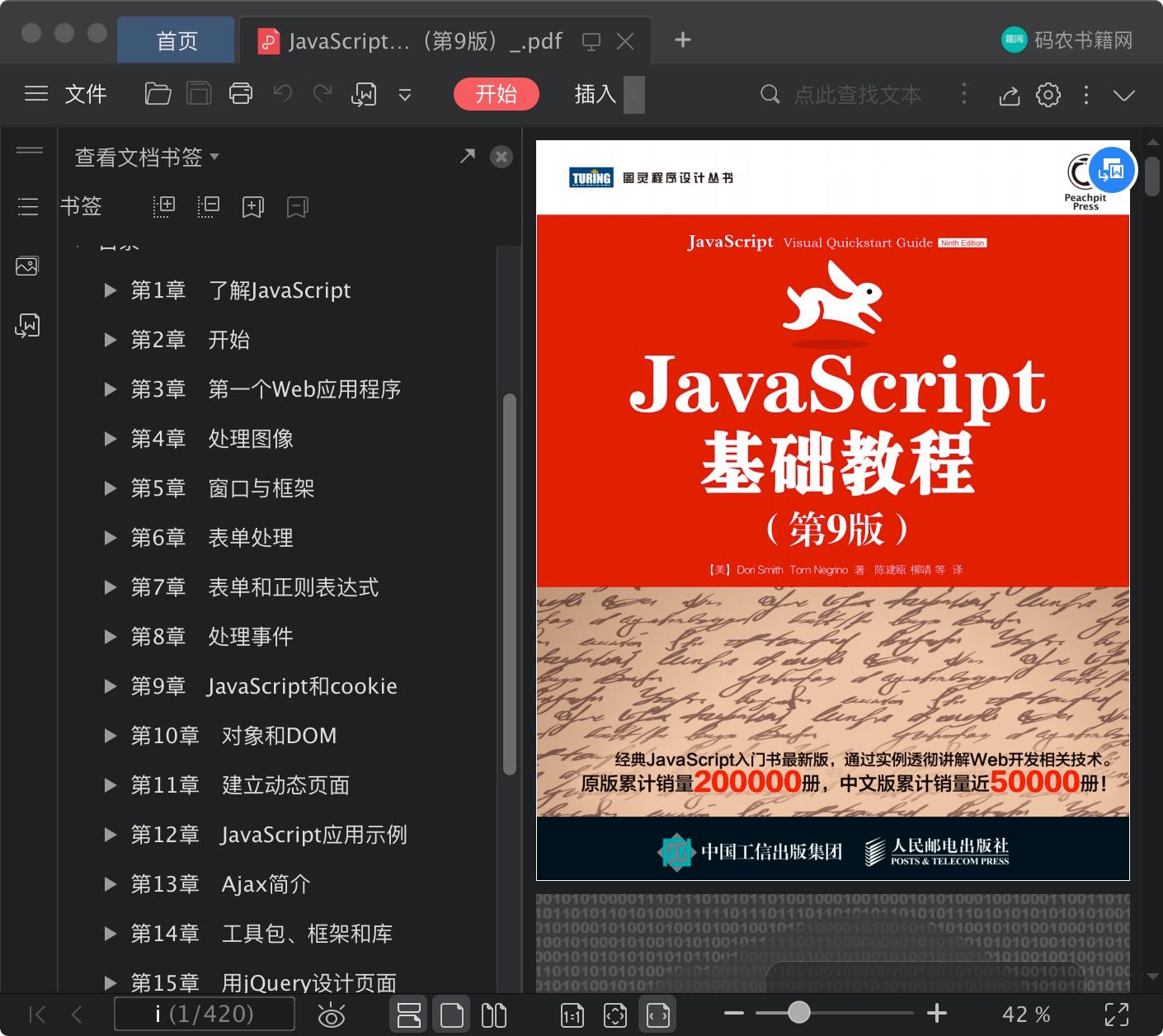Click the zoom slider handle

click(x=798, y=1012)
